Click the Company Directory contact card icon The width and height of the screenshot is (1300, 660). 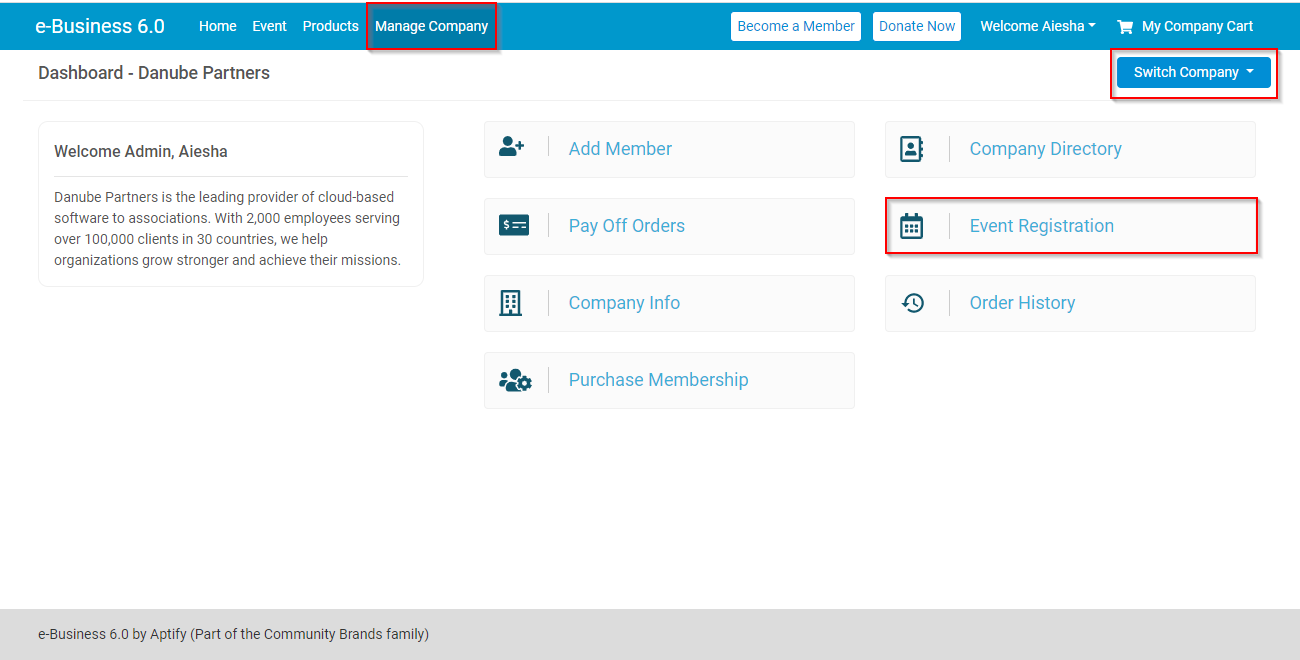coord(911,148)
